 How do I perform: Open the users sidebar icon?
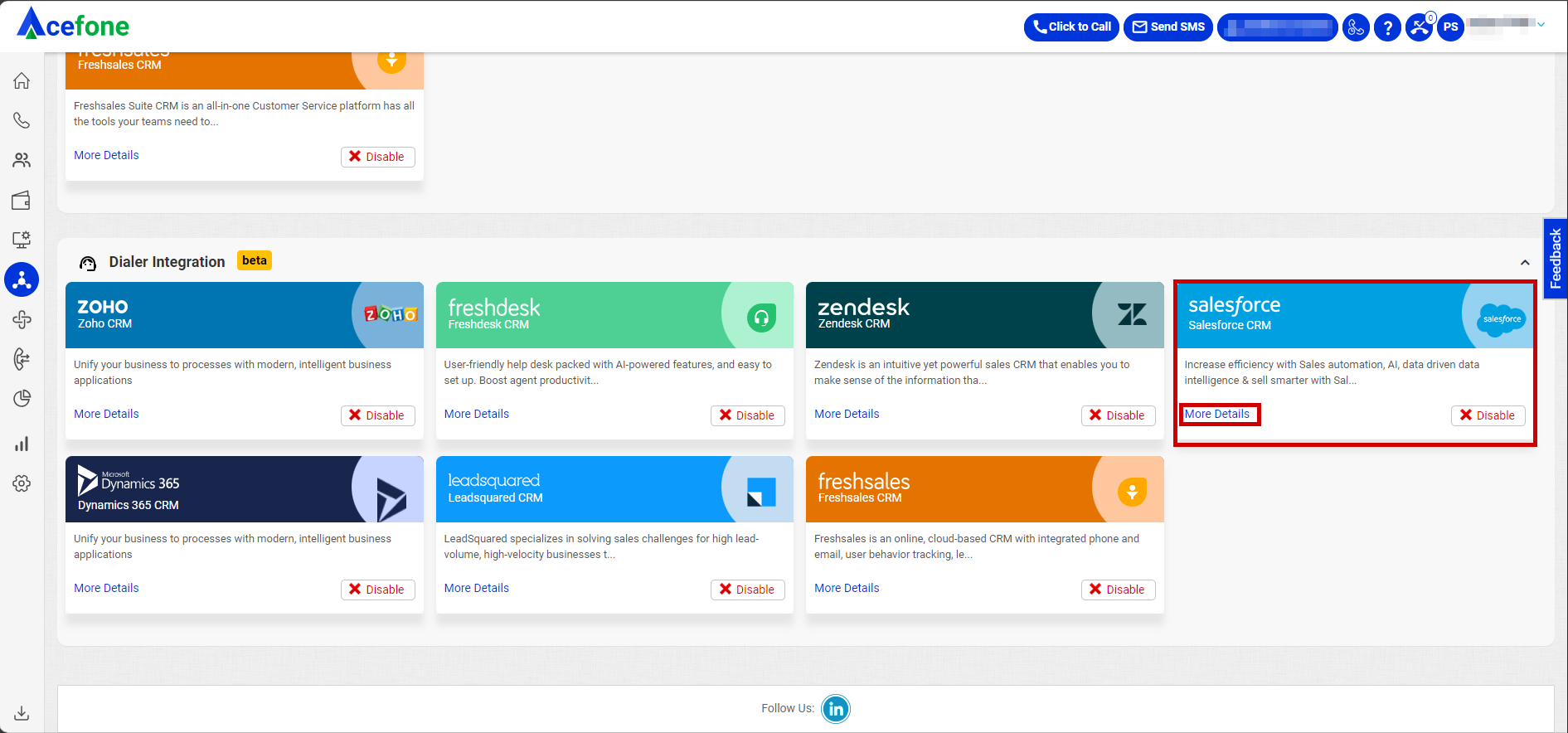coord(22,160)
